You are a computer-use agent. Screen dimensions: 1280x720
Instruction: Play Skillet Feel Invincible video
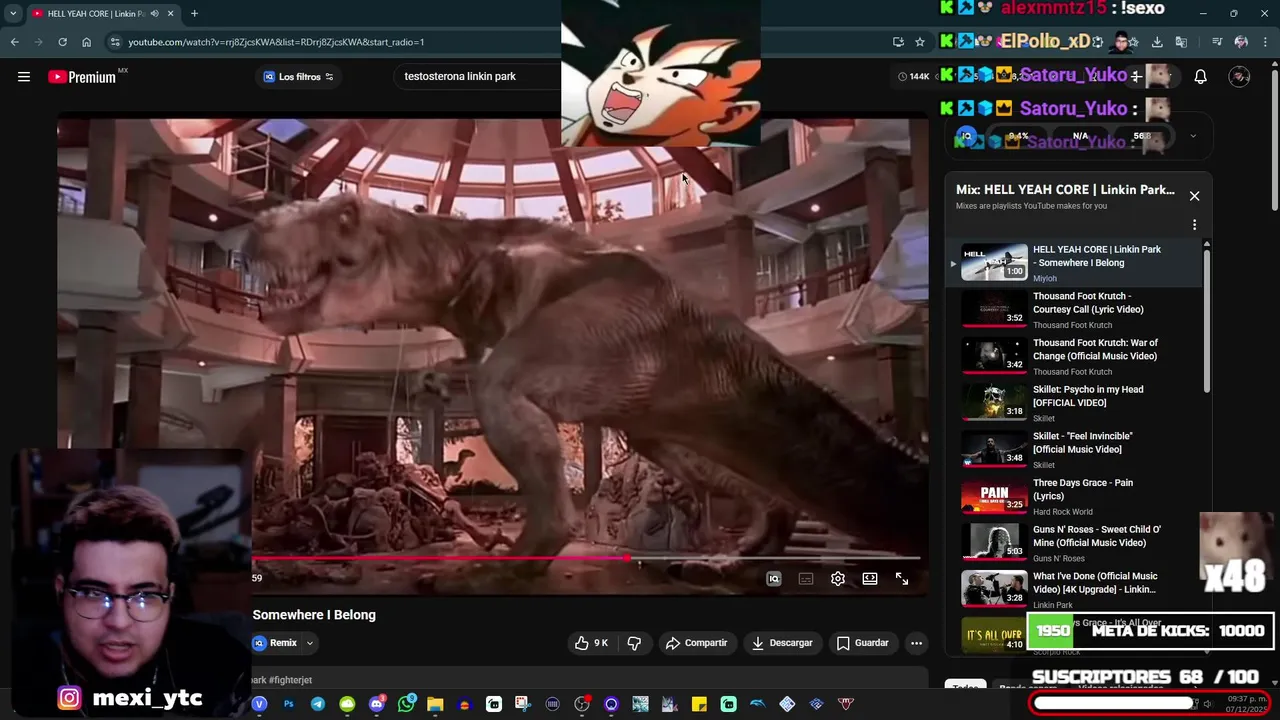(1075, 450)
